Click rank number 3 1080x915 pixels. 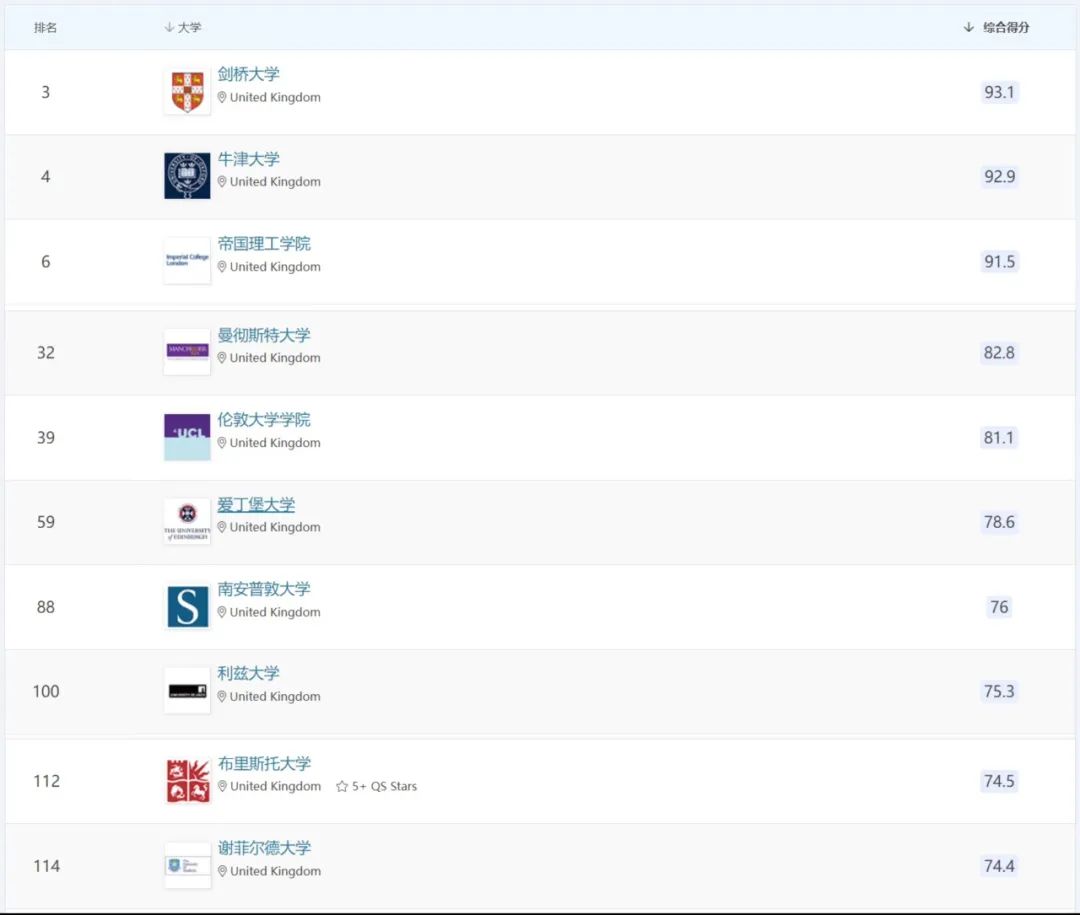(45, 92)
